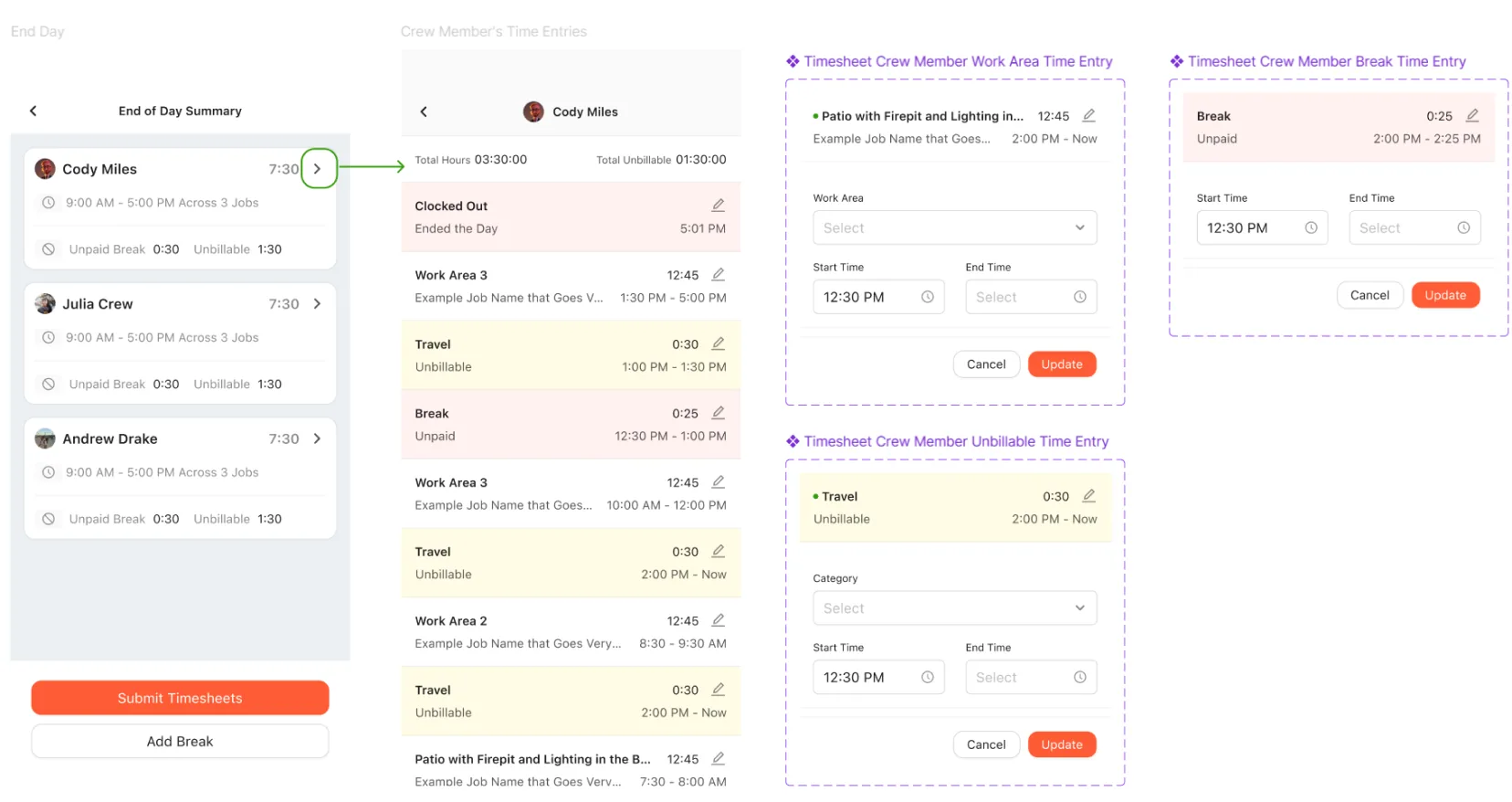Image resolution: width=1512 pixels, height=802 pixels.
Task: Click Julia Crew's avatar photo
Action: tap(45, 304)
